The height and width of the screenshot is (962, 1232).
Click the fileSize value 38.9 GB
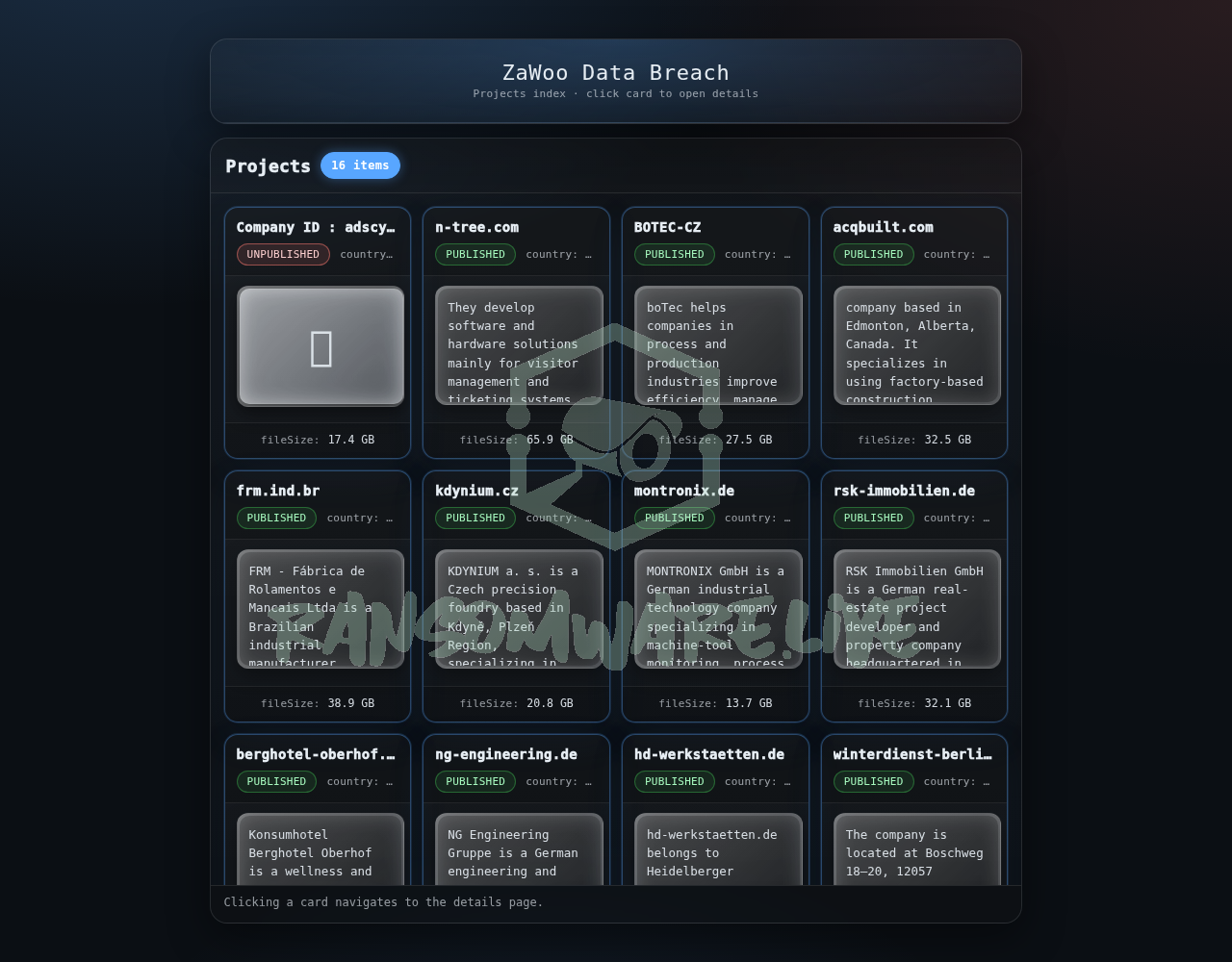coord(351,703)
